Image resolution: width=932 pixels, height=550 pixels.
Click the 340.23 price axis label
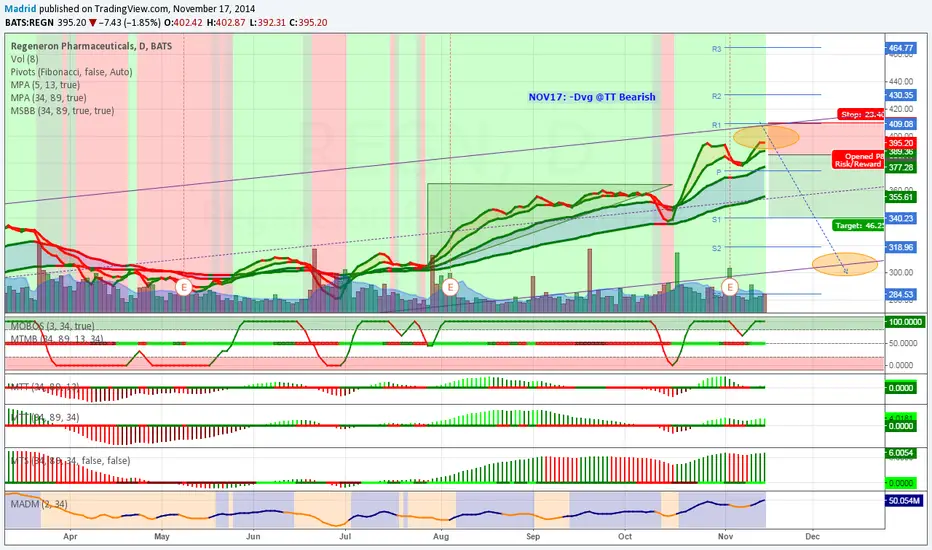(x=901, y=218)
